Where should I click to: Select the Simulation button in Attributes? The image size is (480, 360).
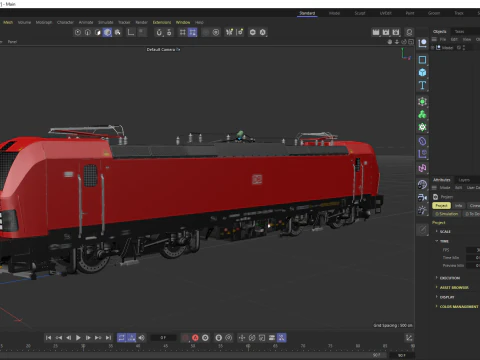pos(447,214)
